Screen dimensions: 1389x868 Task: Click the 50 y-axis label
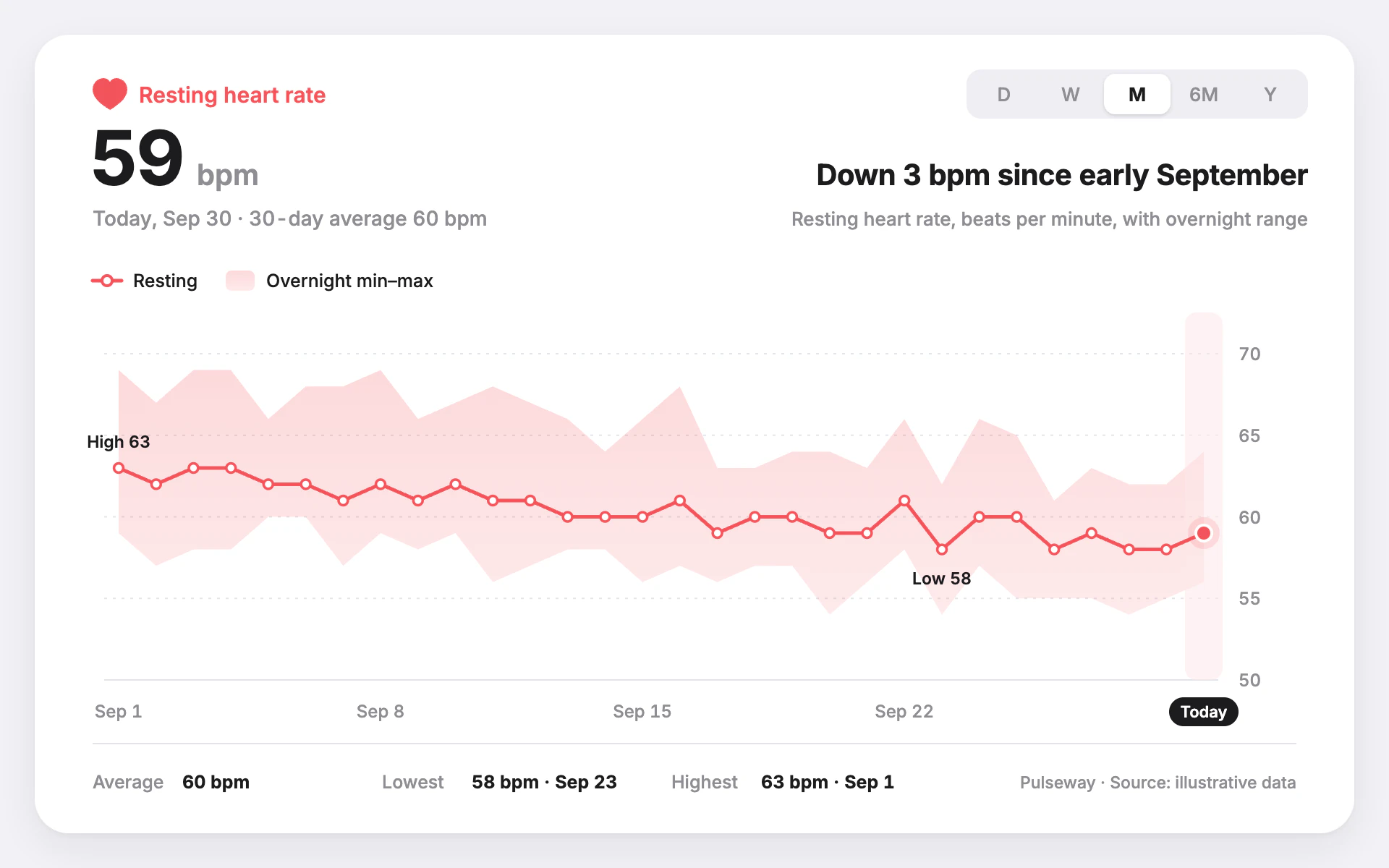click(1249, 680)
